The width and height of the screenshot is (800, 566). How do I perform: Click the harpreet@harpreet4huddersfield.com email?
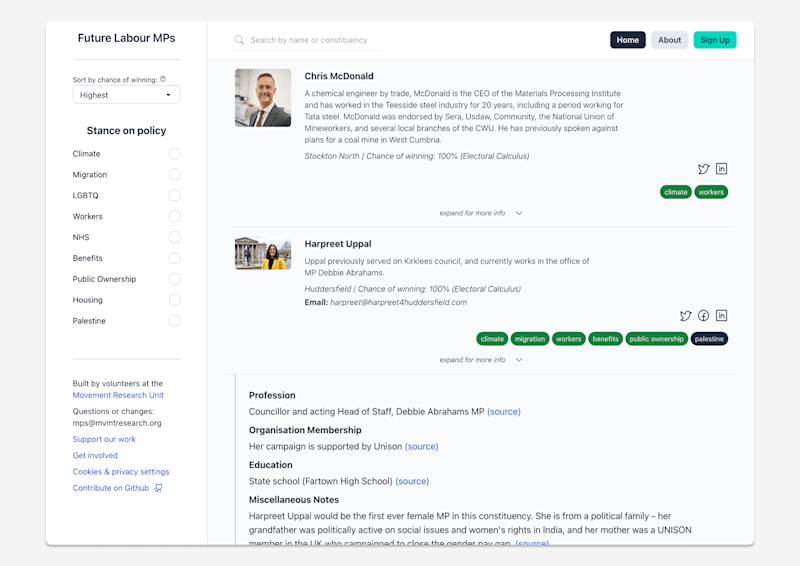398,302
